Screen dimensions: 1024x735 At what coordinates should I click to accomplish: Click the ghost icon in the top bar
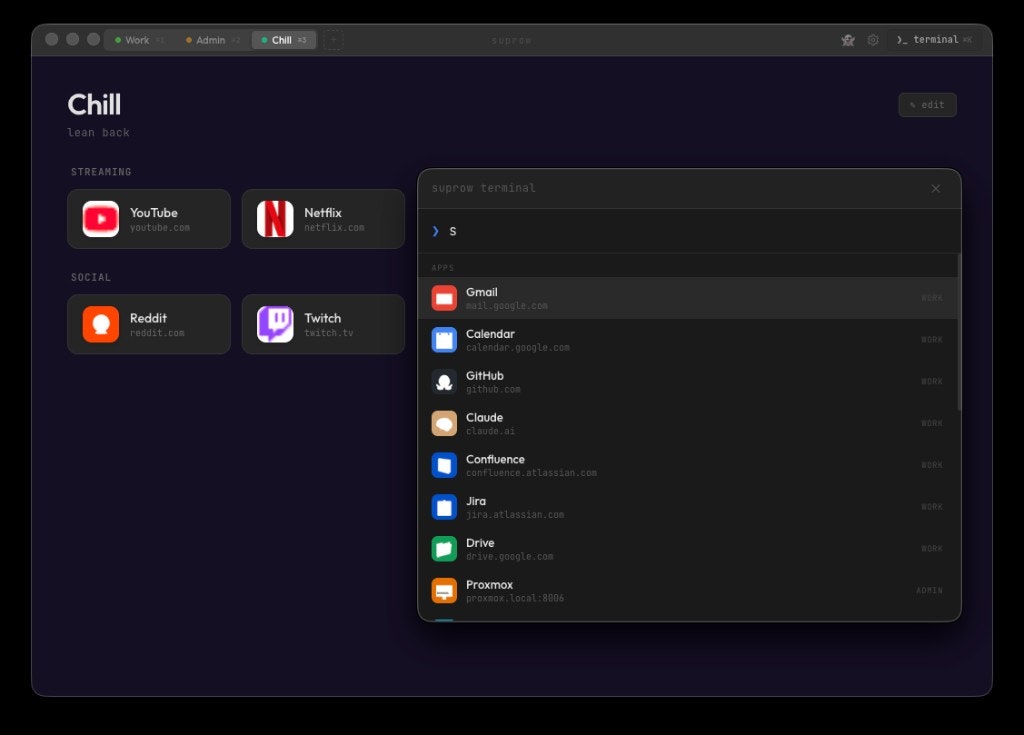coord(848,40)
